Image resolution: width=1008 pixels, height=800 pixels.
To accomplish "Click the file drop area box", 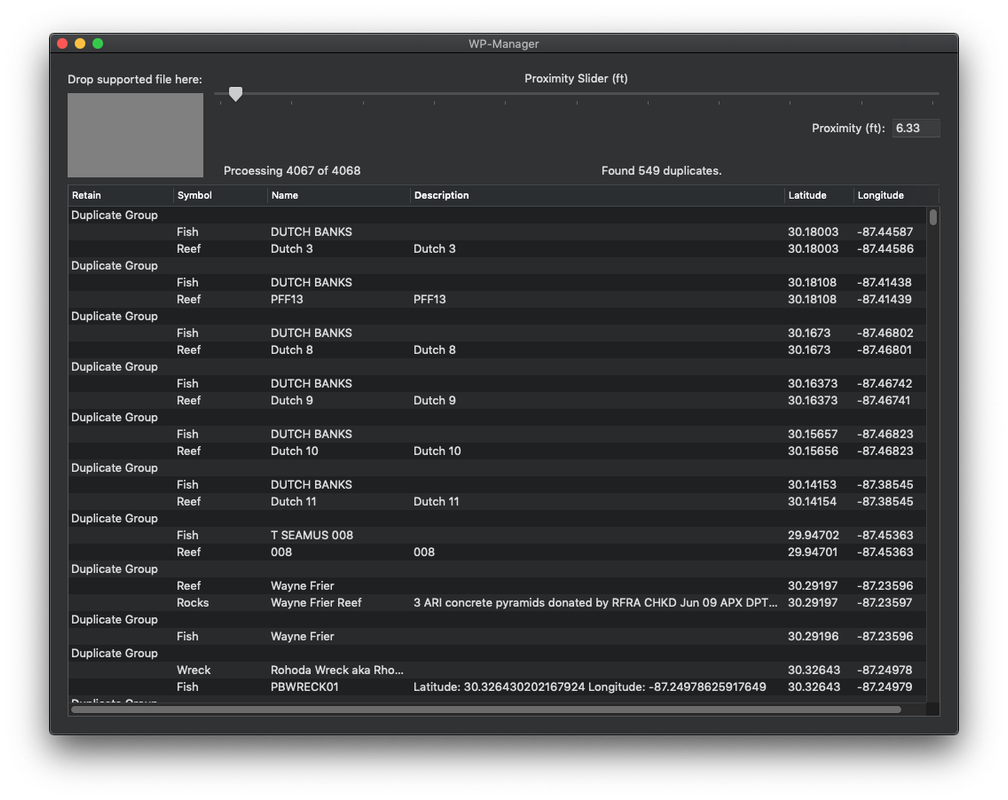I will [136, 135].
